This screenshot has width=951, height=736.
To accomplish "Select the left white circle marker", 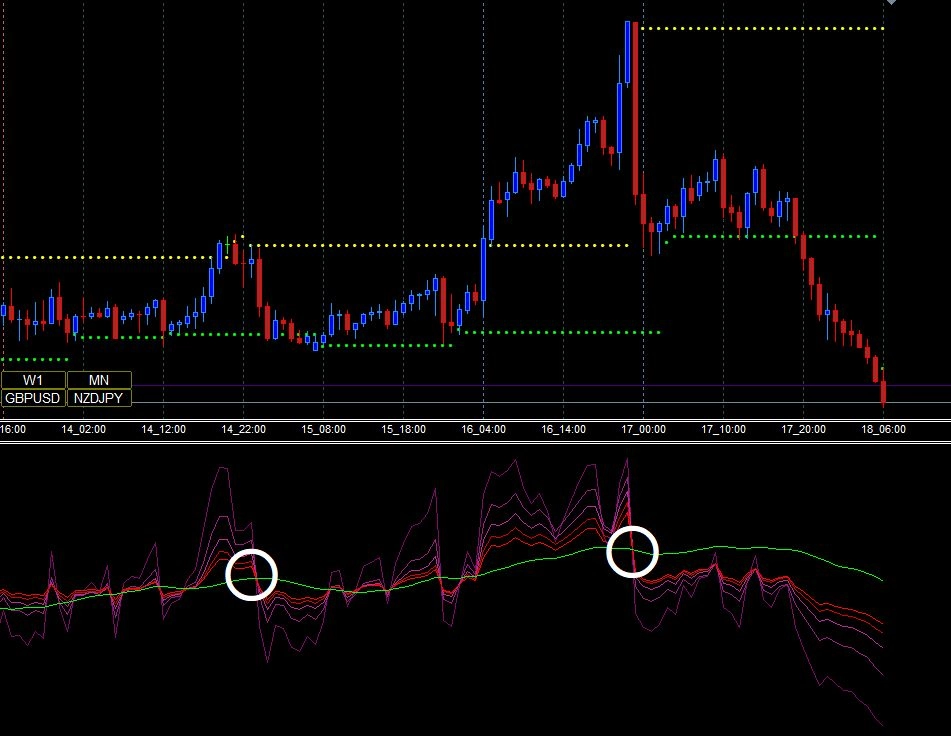I will [251, 575].
